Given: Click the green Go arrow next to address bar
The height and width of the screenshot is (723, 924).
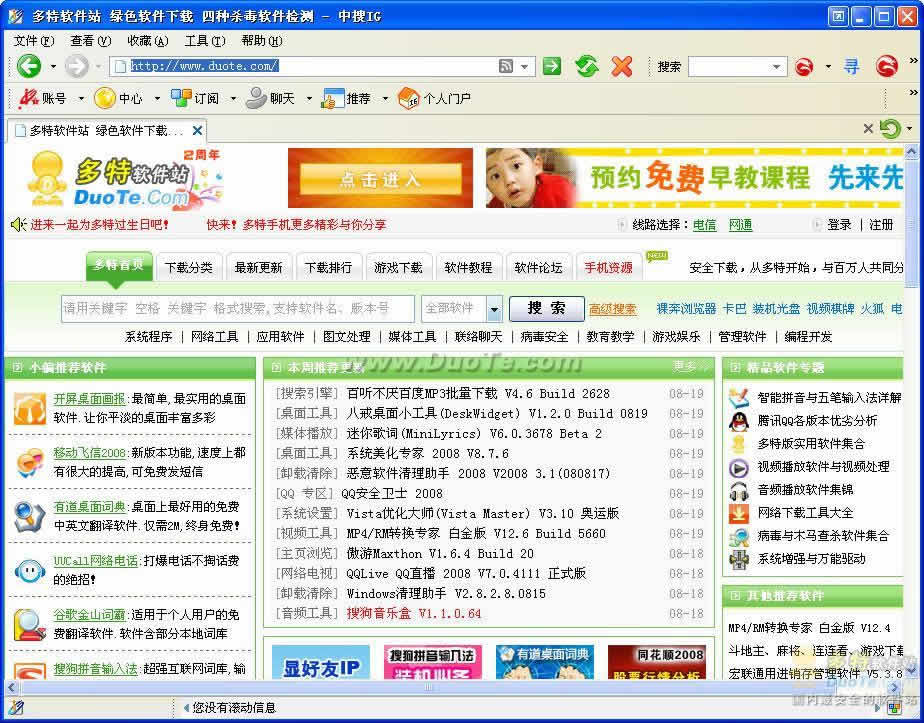Looking at the screenshot, I should pyautogui.click(x=552, y=66).
